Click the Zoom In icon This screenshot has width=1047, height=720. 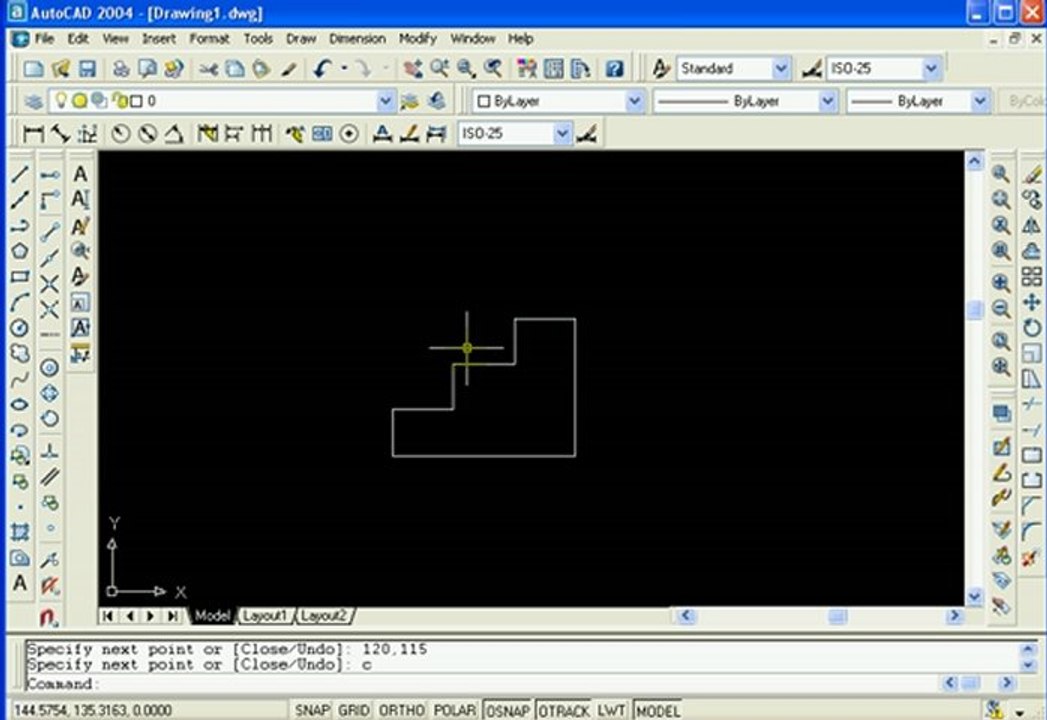[1000, 283]
